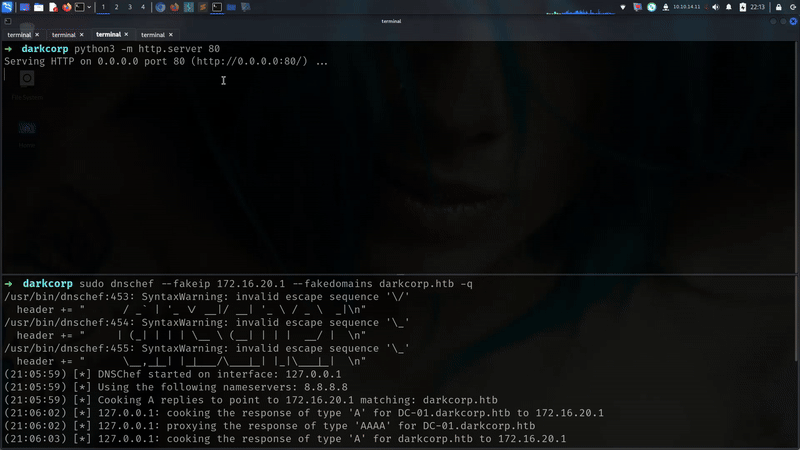Viewport: 800px width, 450px height.
Task: Open the file manager launcher icon
Action: click(39, 7)
